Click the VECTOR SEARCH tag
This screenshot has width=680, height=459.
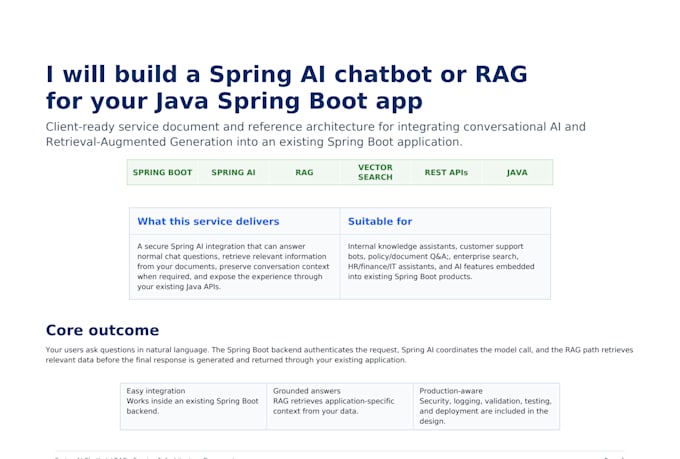point(375,172)
